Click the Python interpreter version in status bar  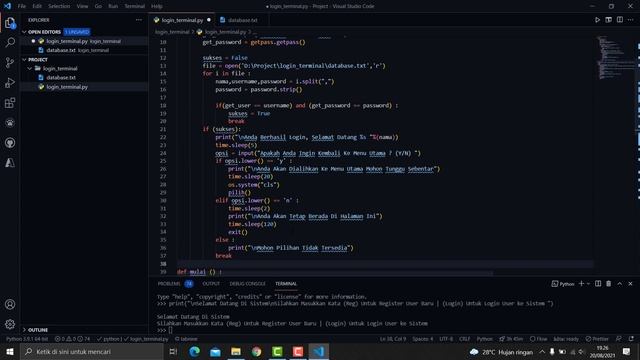(27, 339)
